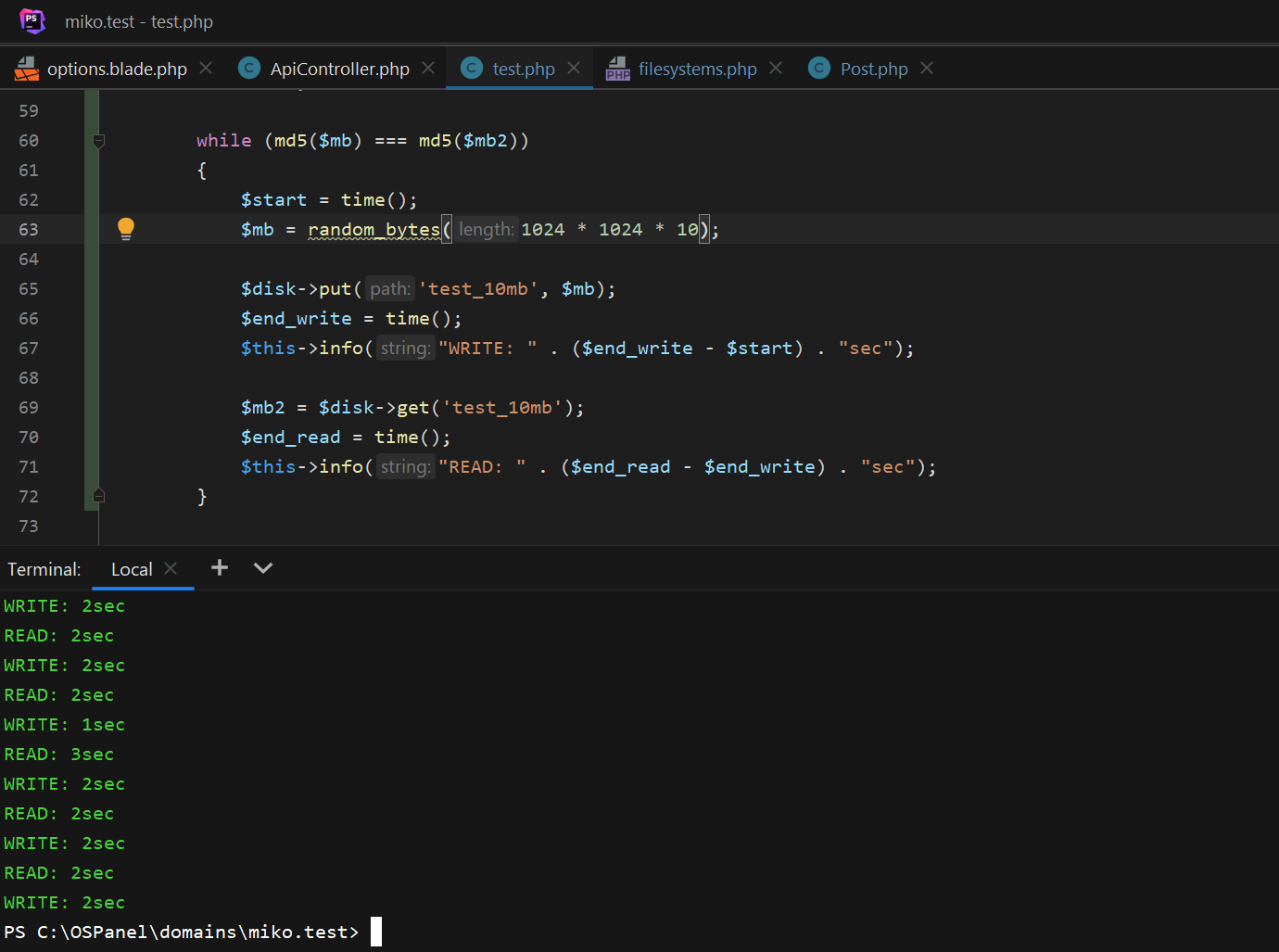Switch to filesystems.php tab

(x=697, y=70)
